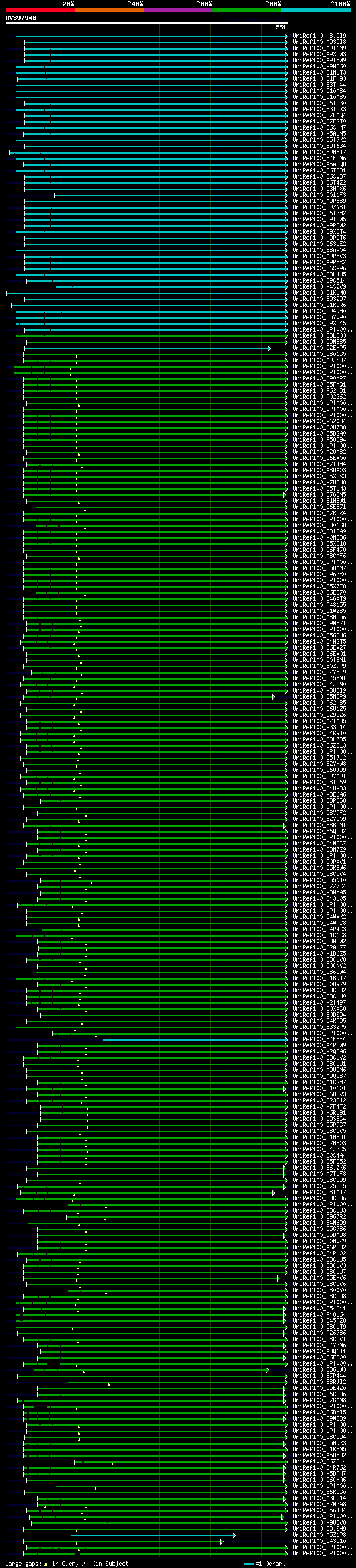Select the UniRef100_Q9XH45 entry
Viewport: 356px width, 1568px height.
pos(319,323)
